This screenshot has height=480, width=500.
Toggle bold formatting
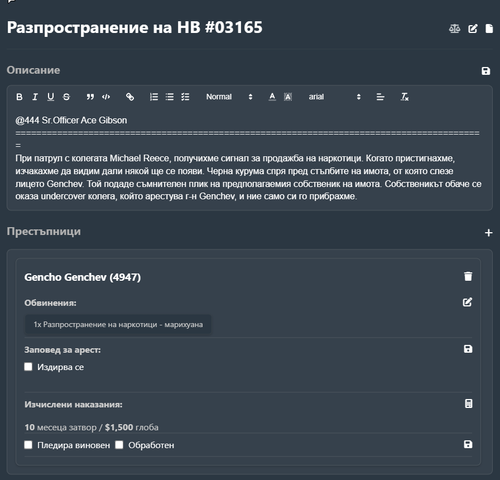pyautogui.click(x=19, y=97)
